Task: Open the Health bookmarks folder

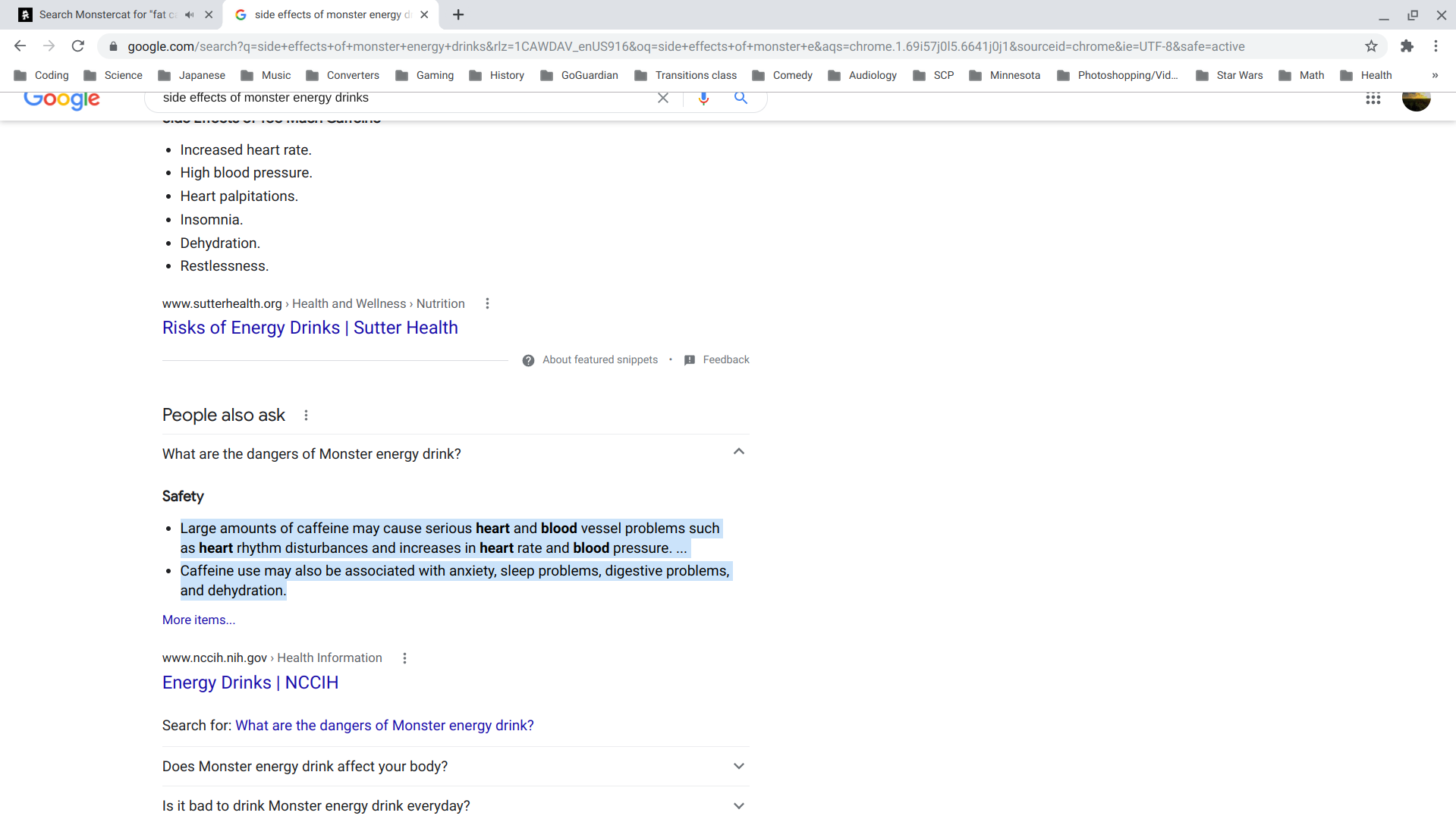Action: (x=1366, y=75)
